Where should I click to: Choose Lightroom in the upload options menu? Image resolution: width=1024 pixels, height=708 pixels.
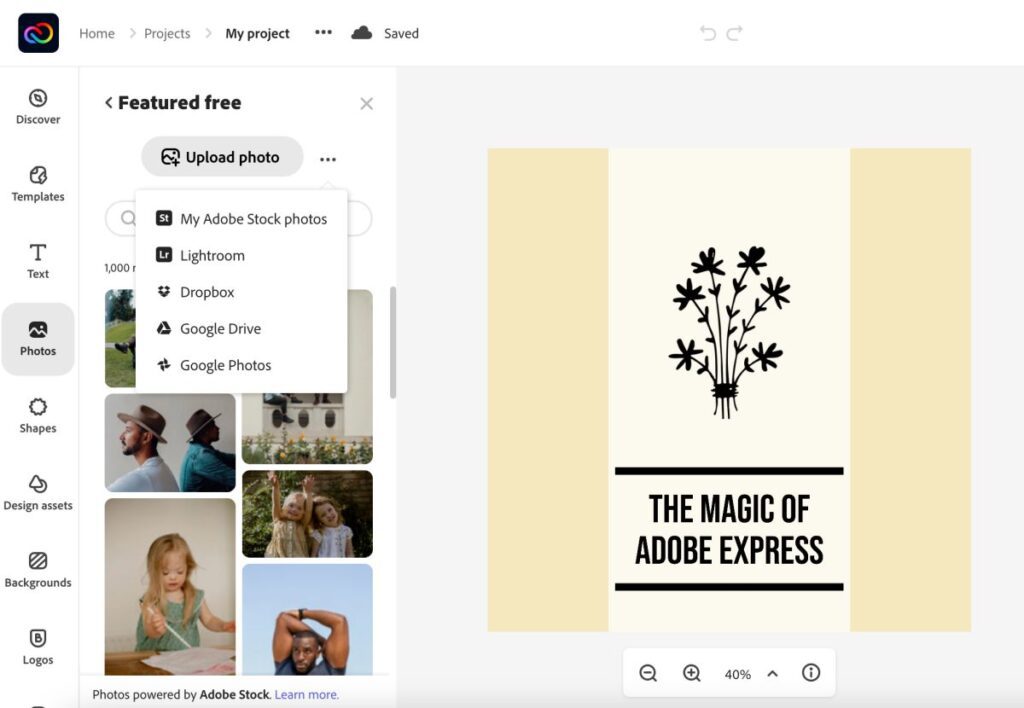(212, 255)
